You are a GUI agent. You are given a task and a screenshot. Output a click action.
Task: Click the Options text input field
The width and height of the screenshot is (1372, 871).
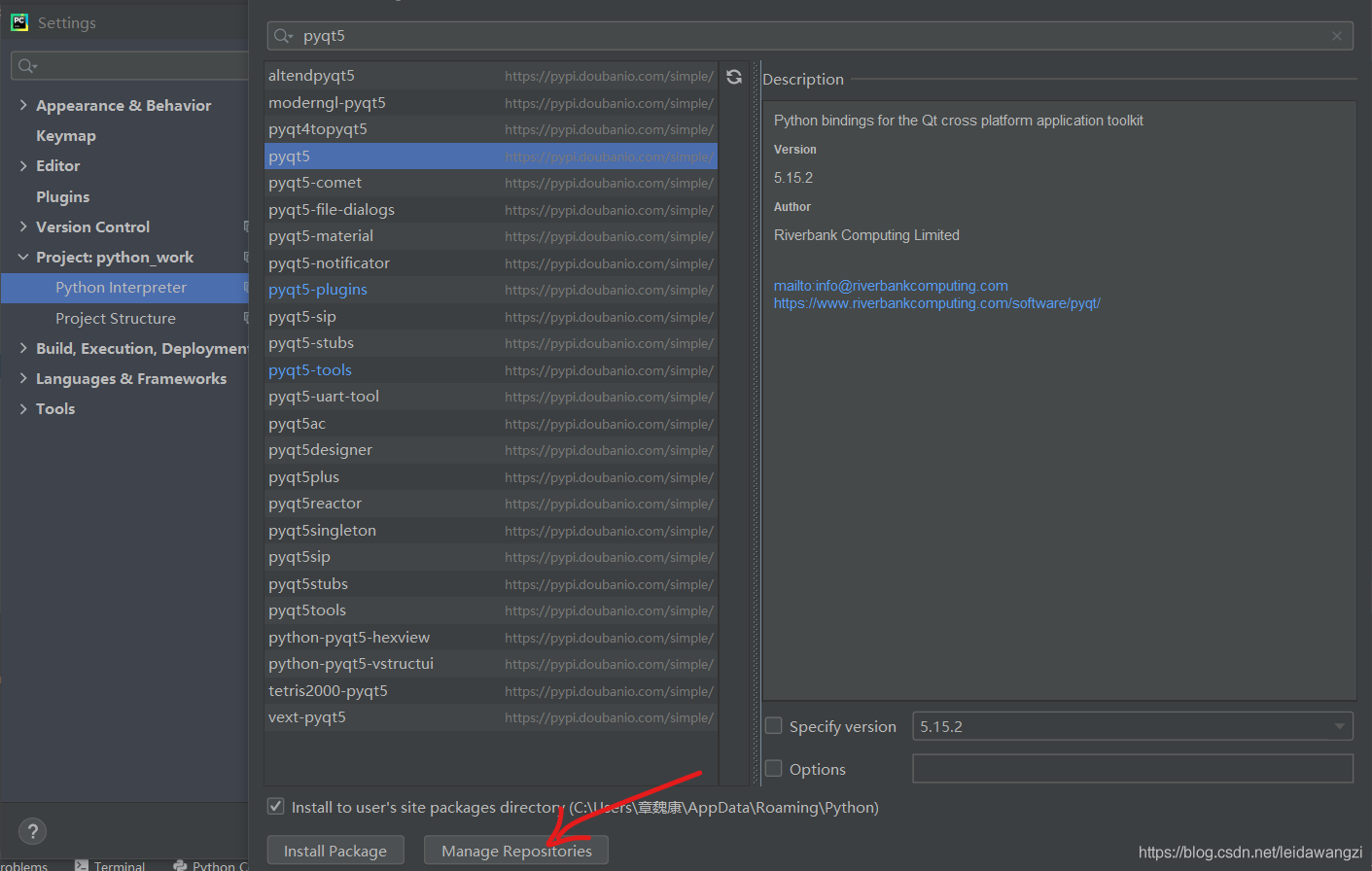1132,769
